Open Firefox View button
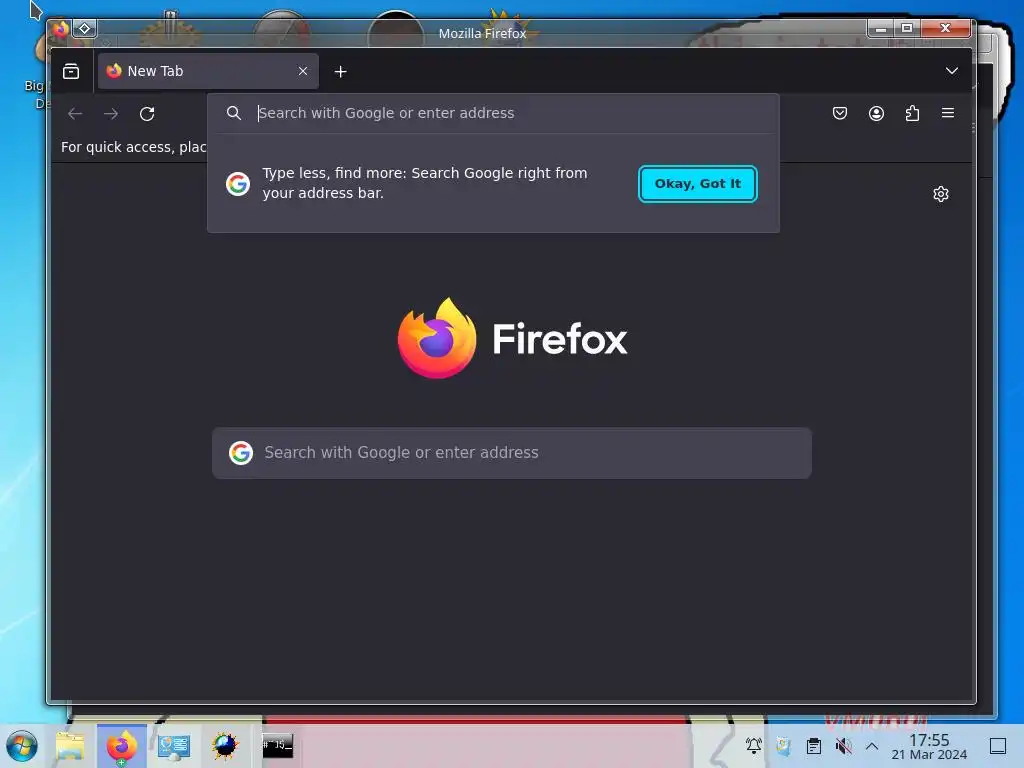The width and height of the screenshot is (1024, 768). [71, 71]
